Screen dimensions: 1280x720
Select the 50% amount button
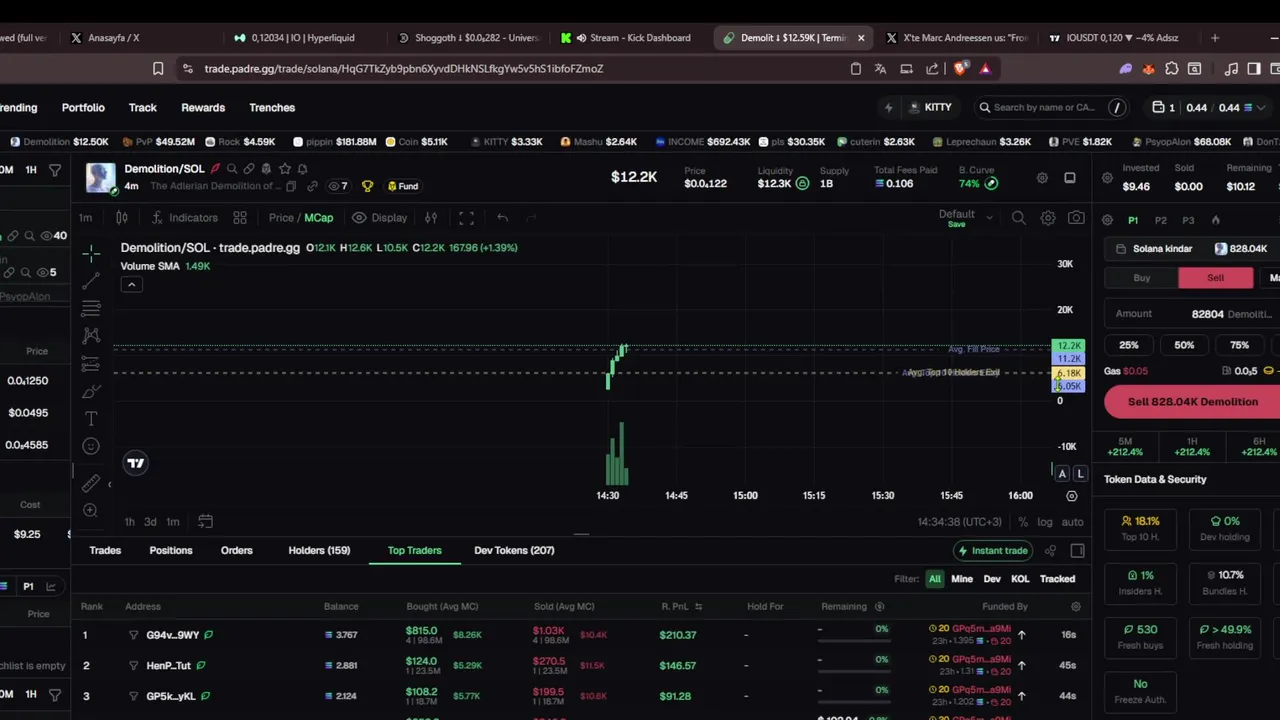click(1184, 345)
